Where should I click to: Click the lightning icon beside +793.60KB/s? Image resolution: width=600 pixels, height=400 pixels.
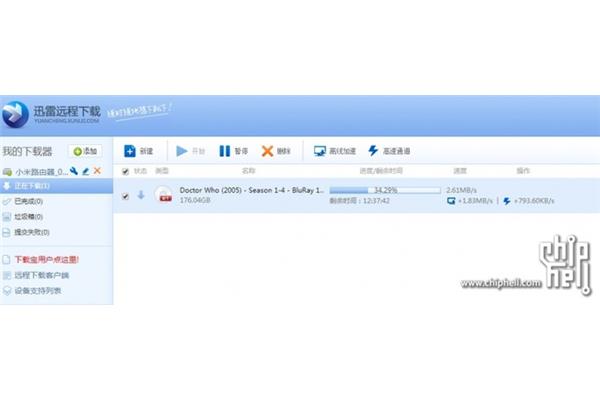507,201
